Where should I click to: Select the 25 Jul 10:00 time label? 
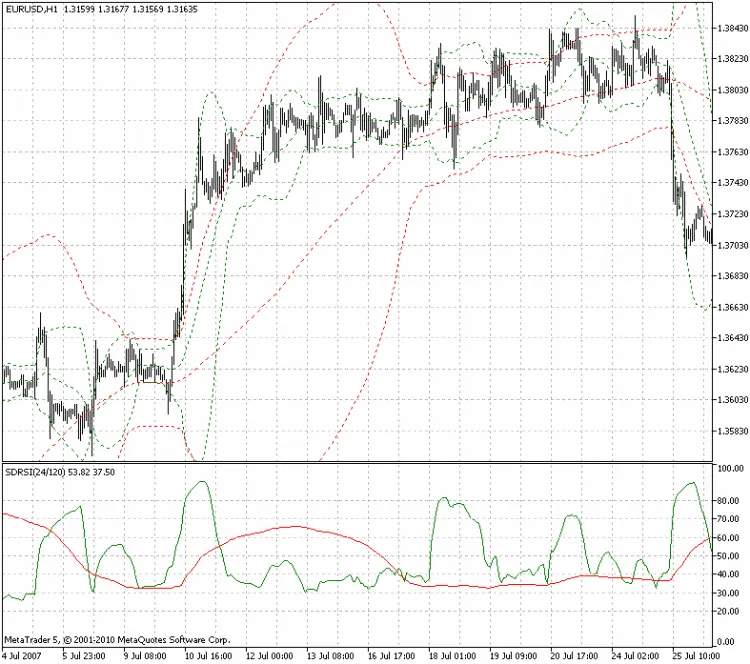[696, 656]
